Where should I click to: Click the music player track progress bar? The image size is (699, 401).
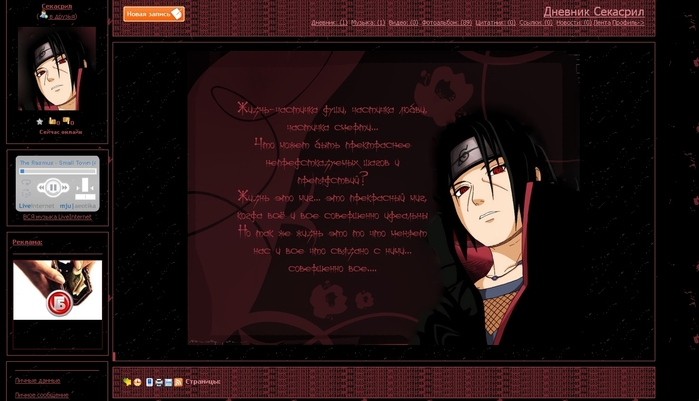58,171
